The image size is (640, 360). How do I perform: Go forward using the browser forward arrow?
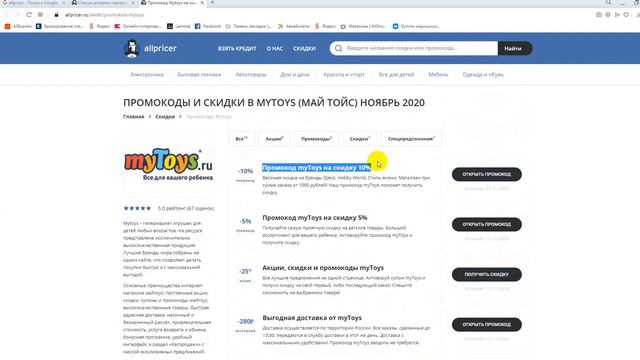(x=17, y=15)
